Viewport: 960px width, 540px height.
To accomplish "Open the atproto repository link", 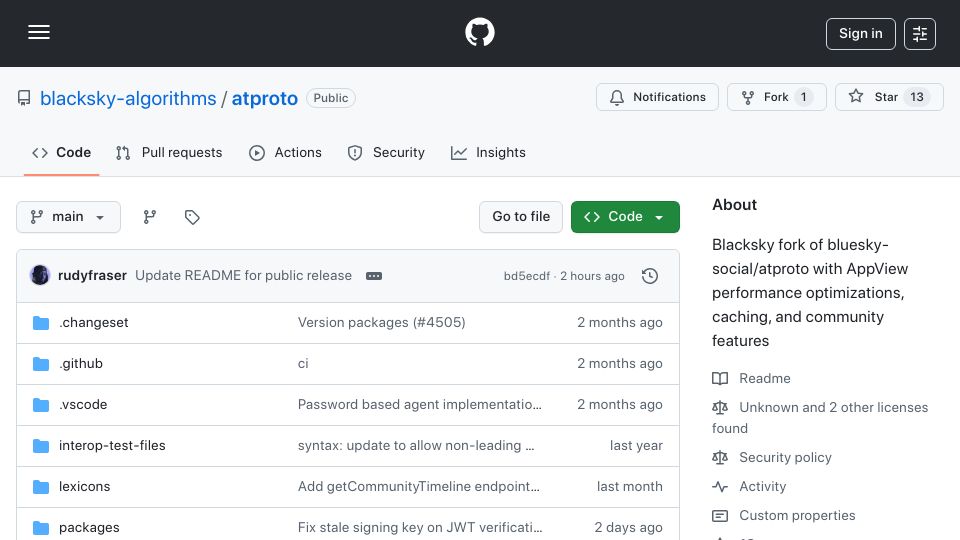I will pos(264,99).
